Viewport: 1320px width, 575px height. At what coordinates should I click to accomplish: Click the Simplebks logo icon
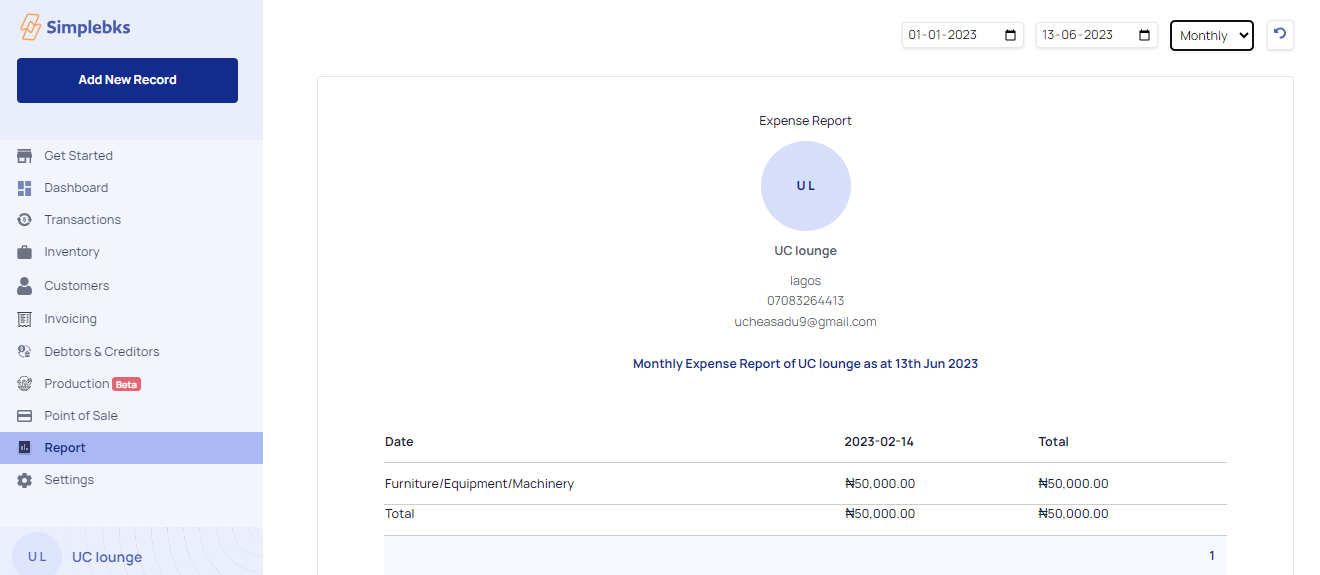tap(31, 27)
